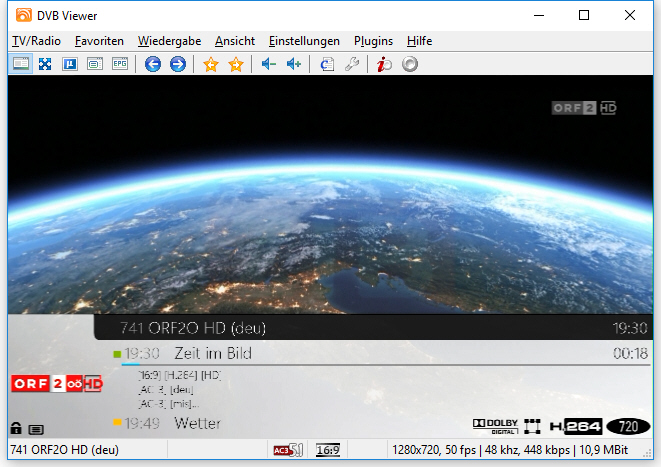Click the 720 resolution badge
This screenshot has height=467, width=661.
[628, 427]
